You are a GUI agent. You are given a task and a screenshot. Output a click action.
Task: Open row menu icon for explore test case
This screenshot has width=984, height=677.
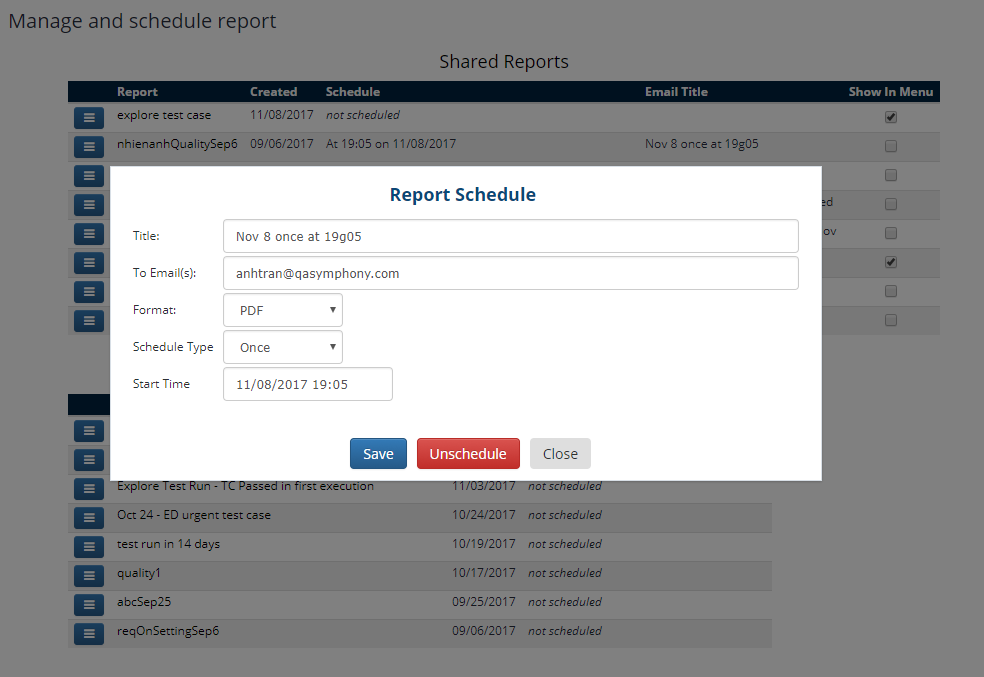coord(89,117)
